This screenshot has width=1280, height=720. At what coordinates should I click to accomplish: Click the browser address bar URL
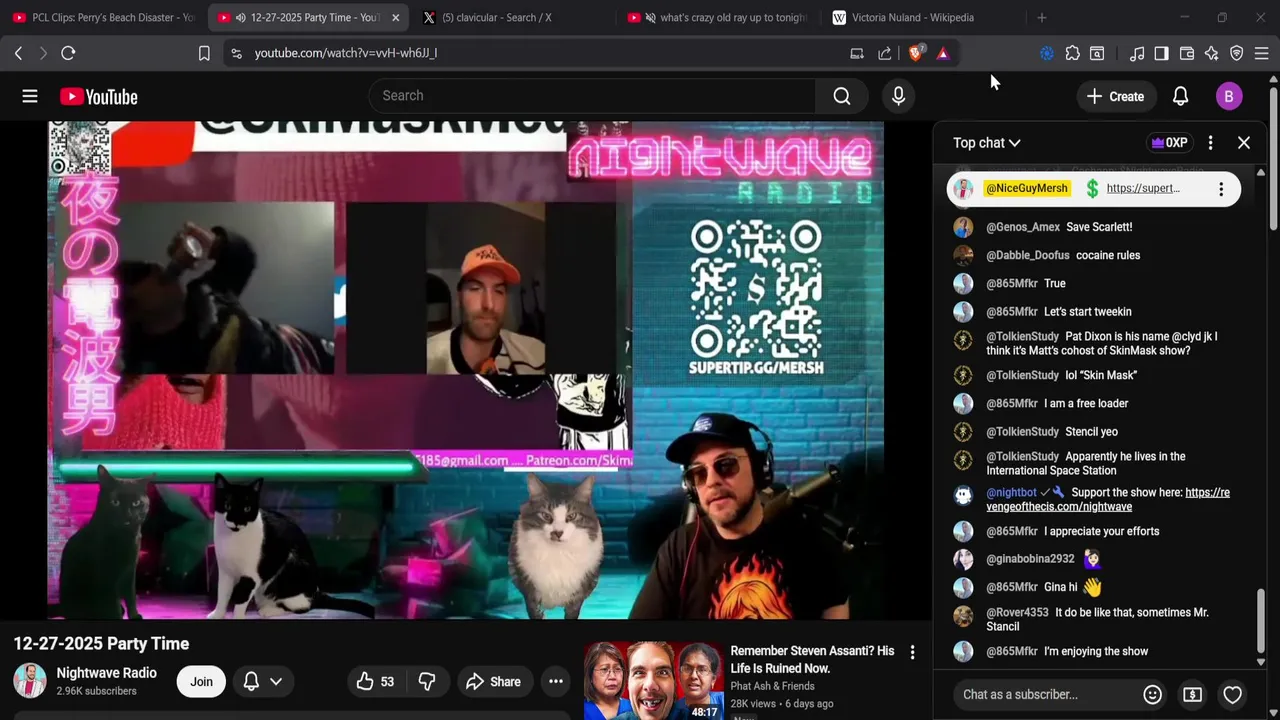pos(346,53)
